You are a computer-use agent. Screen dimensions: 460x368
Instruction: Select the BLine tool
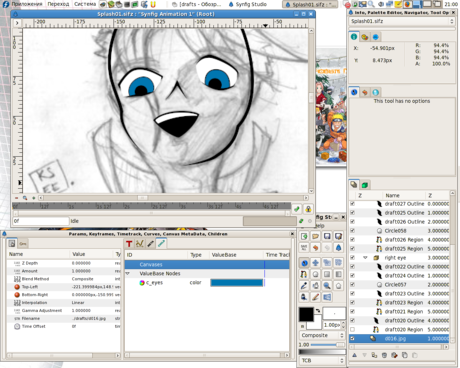(x=304, y=274)
